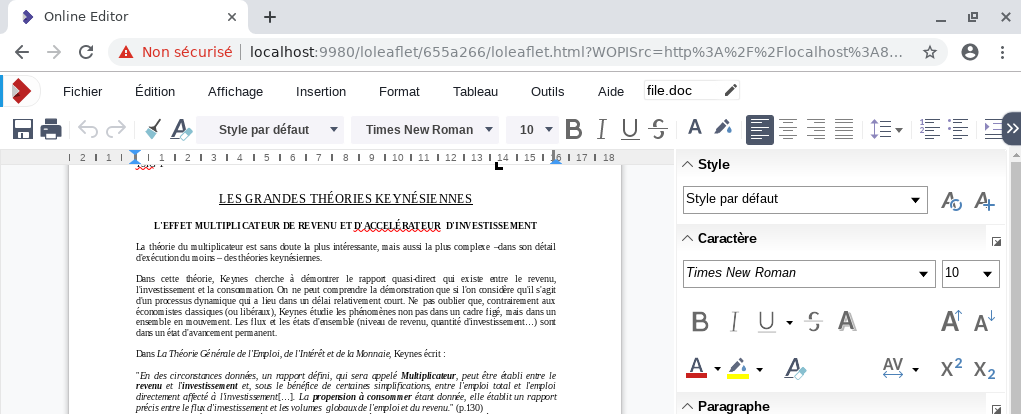Click the new style icon in sidebar

pos(984,200)
